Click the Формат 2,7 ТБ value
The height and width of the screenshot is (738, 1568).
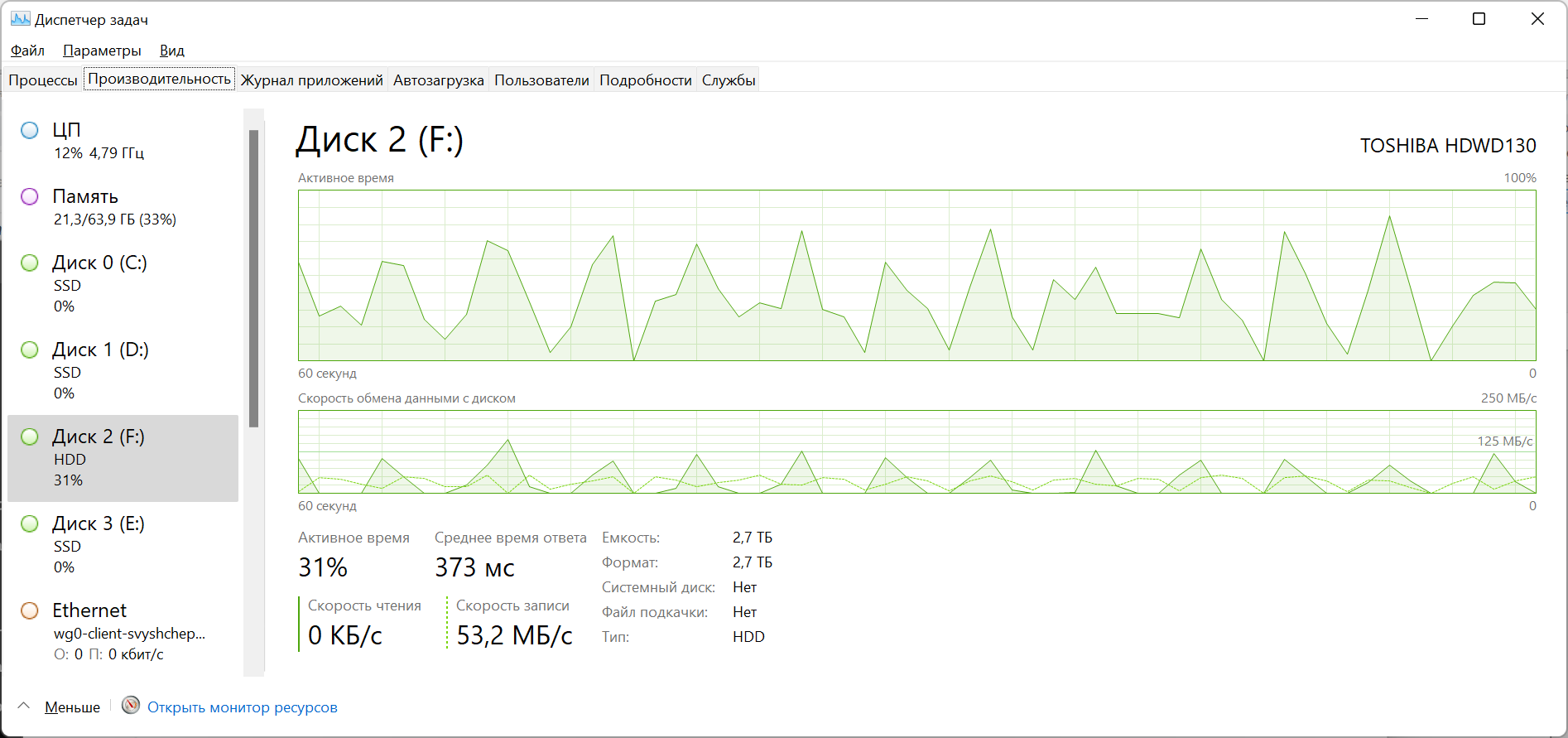point(753,562)
